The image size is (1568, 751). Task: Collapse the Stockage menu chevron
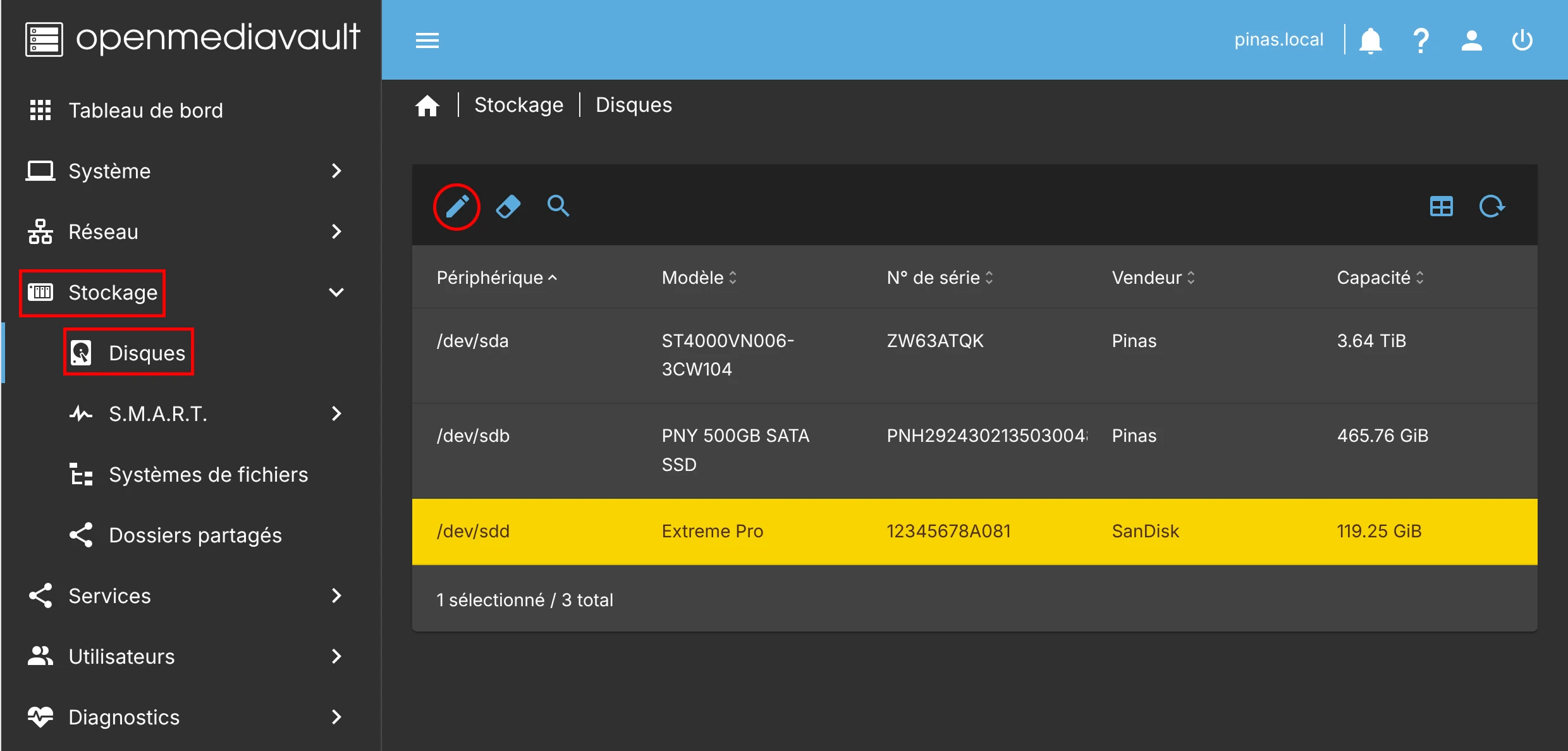[x=336, y=292]
